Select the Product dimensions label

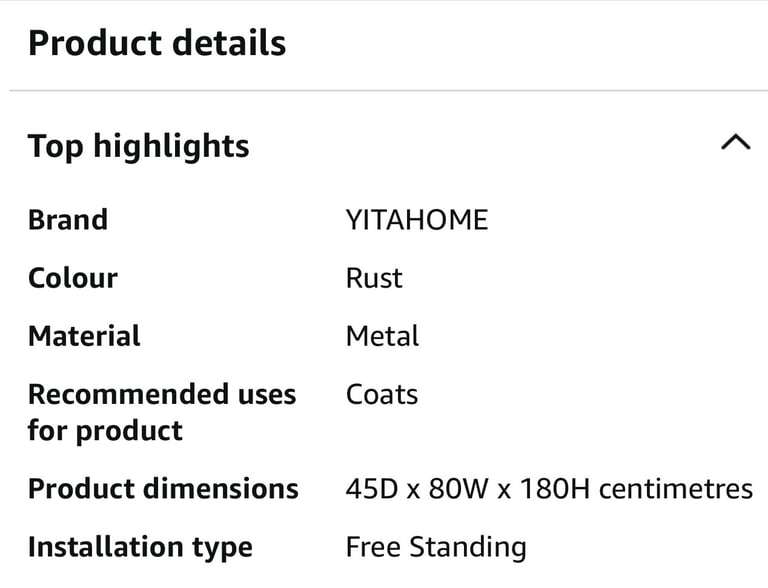(163, 489)
